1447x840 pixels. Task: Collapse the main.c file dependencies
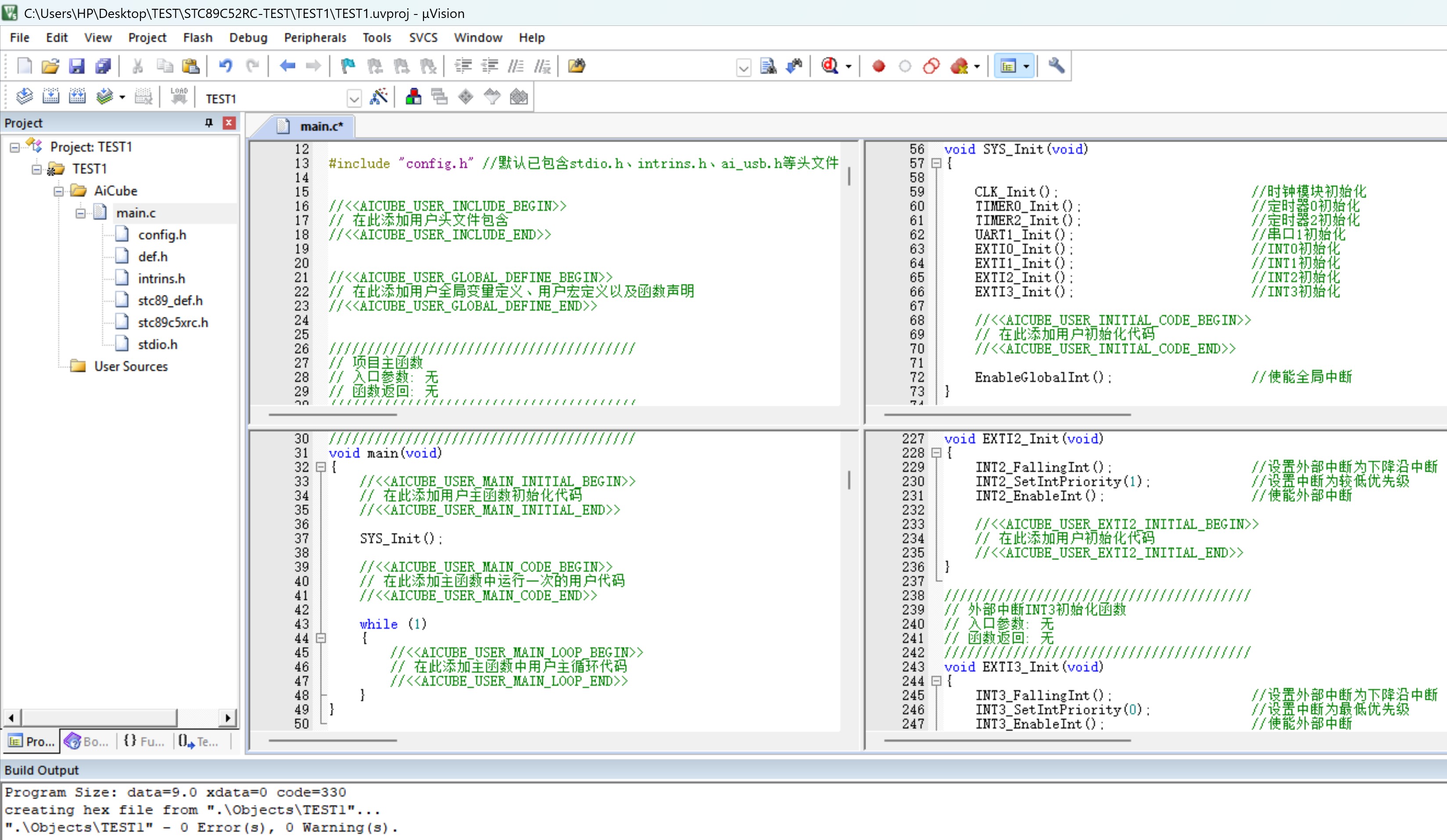(x=80, y=213)
